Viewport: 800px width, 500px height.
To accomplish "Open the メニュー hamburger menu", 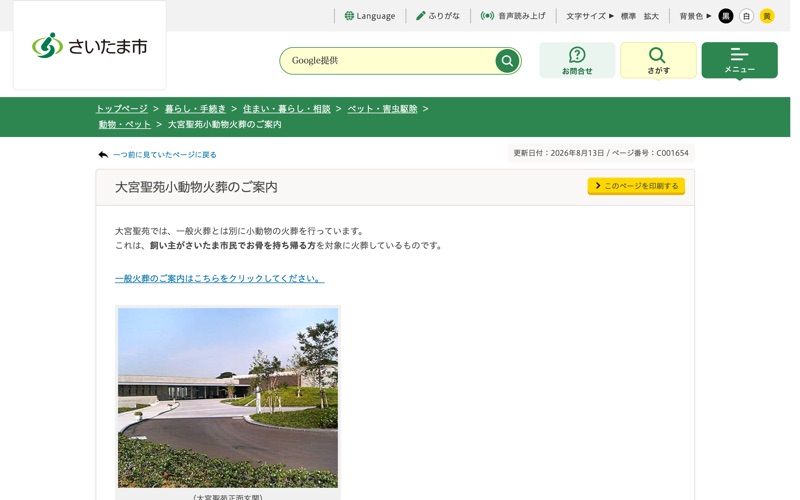I will pos(739,60).
